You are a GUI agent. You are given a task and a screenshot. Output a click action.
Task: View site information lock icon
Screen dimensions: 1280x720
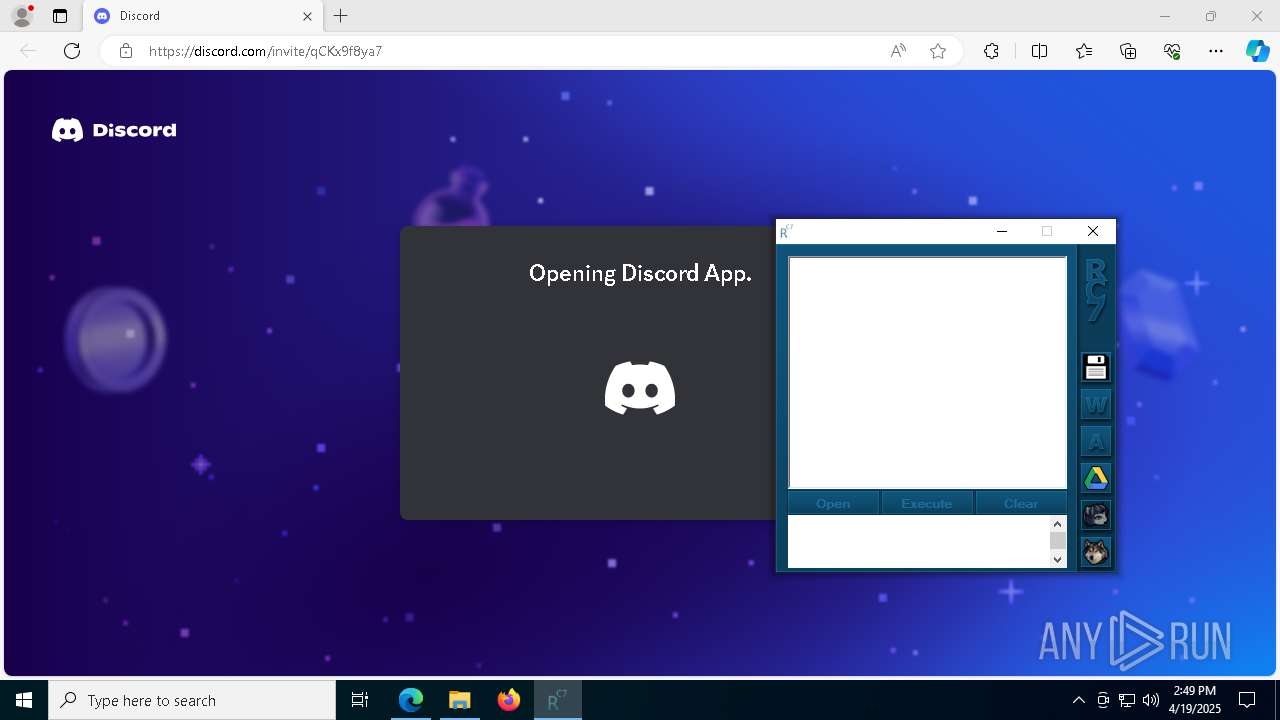point(126,51)
